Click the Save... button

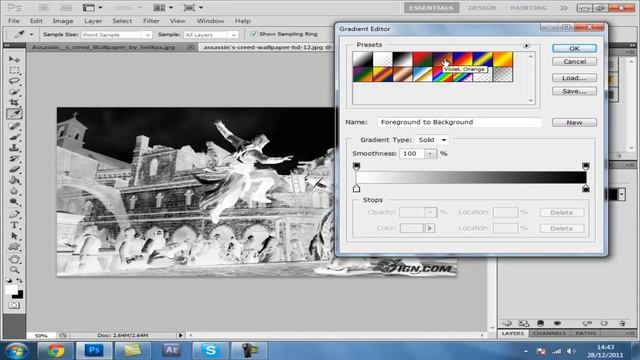pyautogui.click(x=574, y=91)
